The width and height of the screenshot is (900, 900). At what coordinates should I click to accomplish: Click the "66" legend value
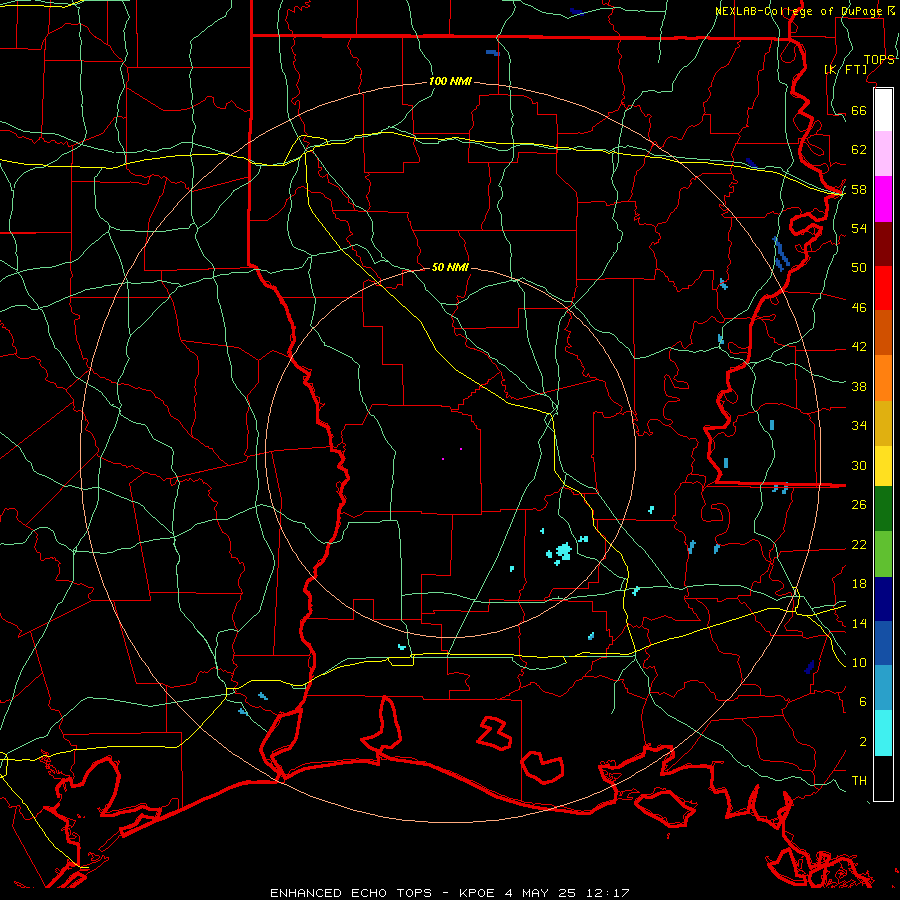point(859,110)
